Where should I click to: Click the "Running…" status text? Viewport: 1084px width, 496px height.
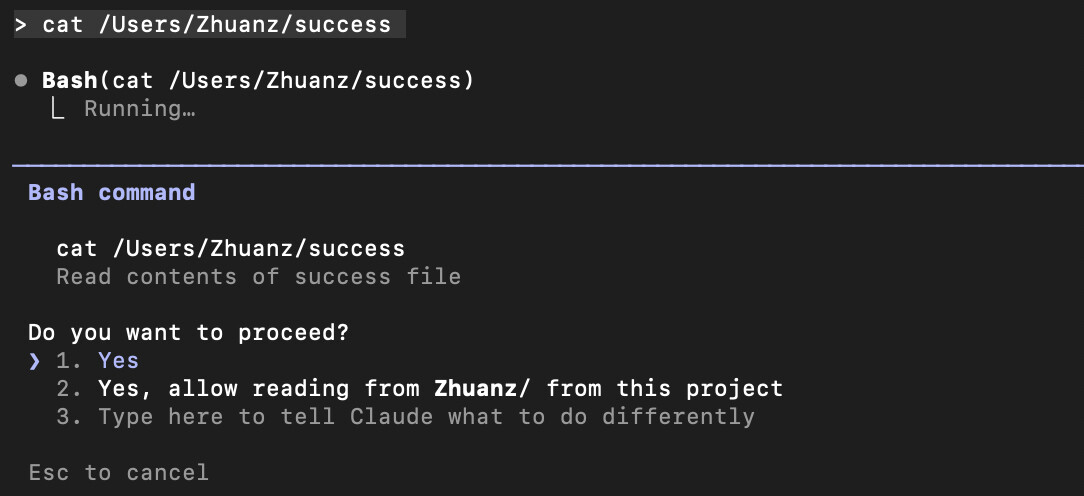(x=139, y=109)
